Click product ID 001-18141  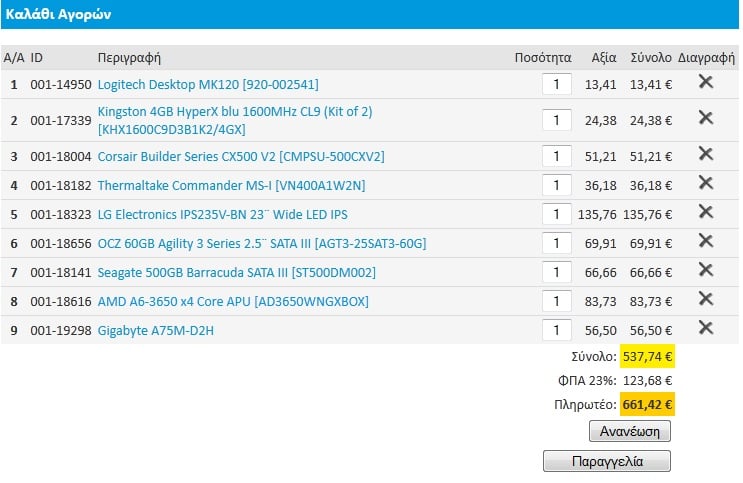point(61,273)
